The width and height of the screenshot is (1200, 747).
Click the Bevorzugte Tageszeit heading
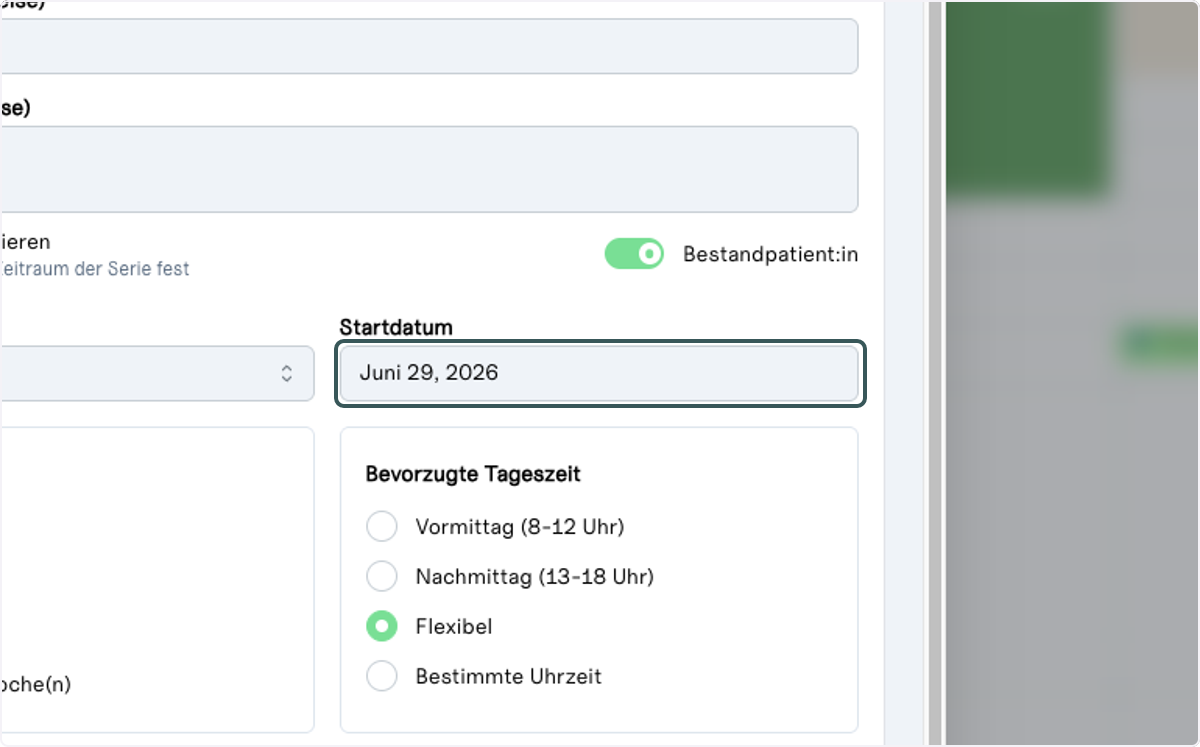pos(473,474)
